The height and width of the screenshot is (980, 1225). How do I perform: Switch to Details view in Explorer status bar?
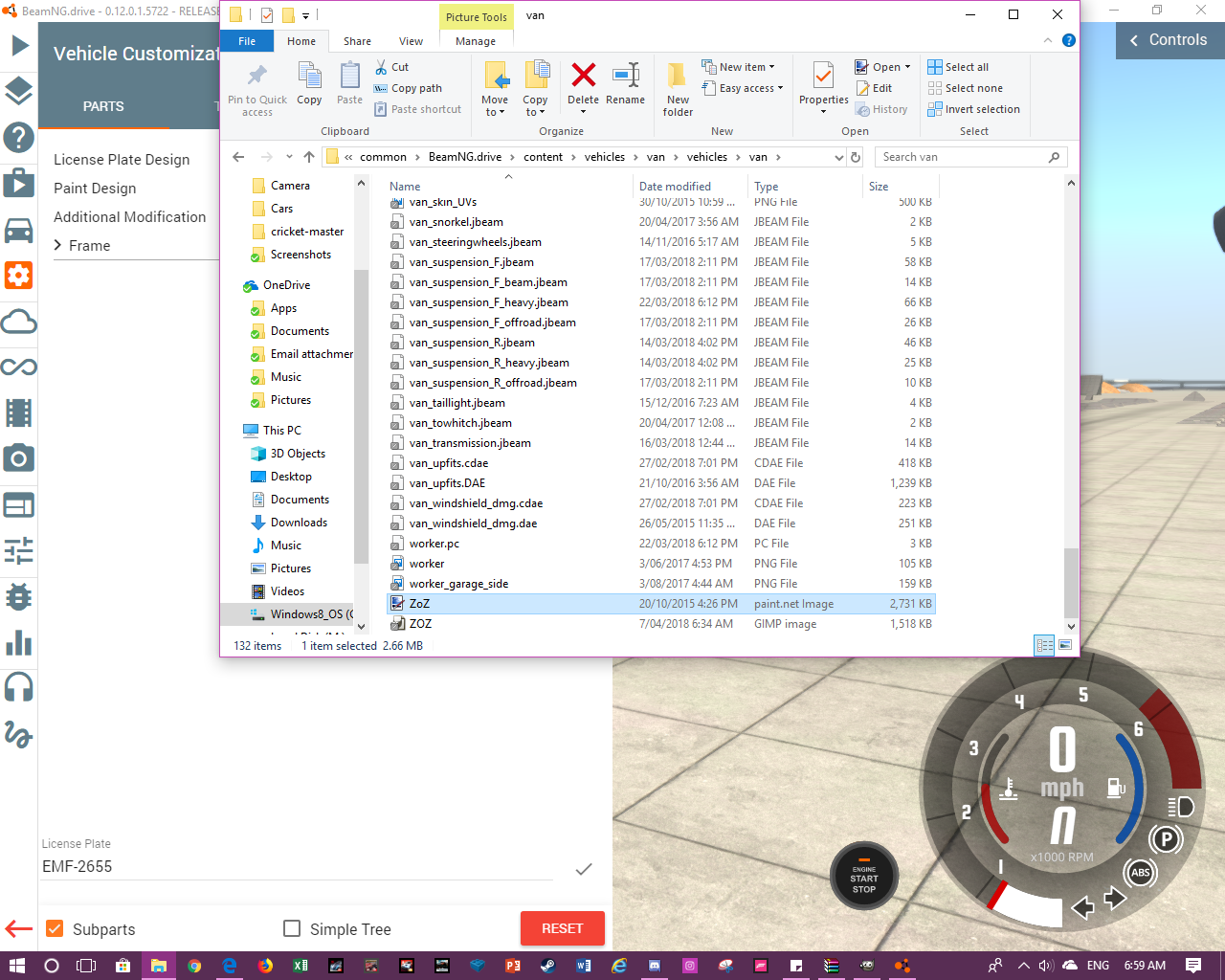click(1044, 645)
